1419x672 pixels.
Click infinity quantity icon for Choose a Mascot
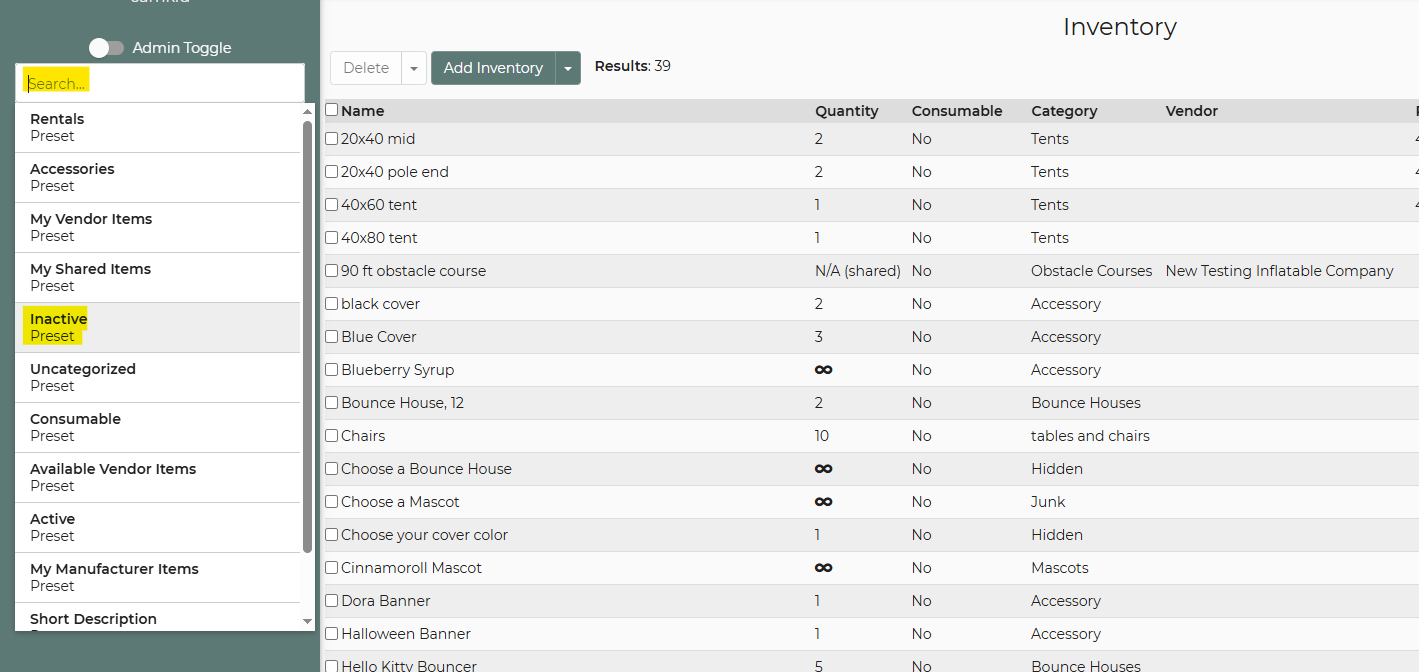(x=824, y=502)
